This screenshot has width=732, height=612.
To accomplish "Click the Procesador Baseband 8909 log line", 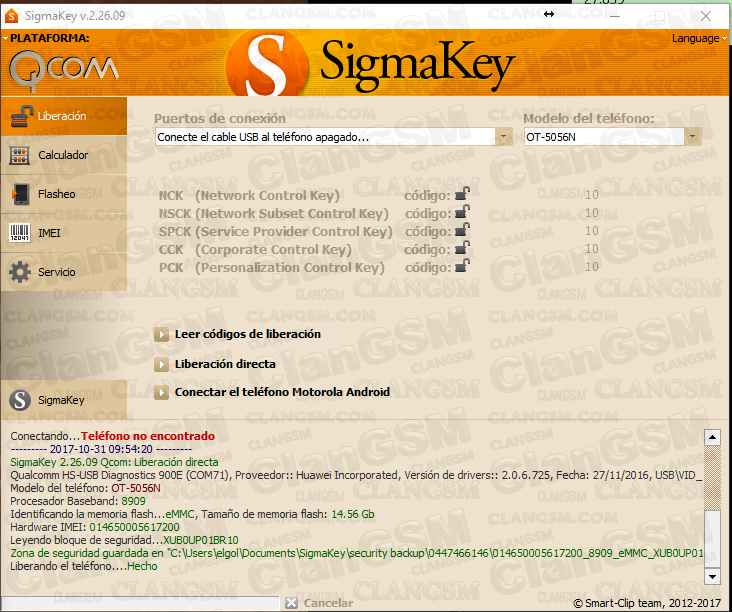I will (x=78, y=501).
